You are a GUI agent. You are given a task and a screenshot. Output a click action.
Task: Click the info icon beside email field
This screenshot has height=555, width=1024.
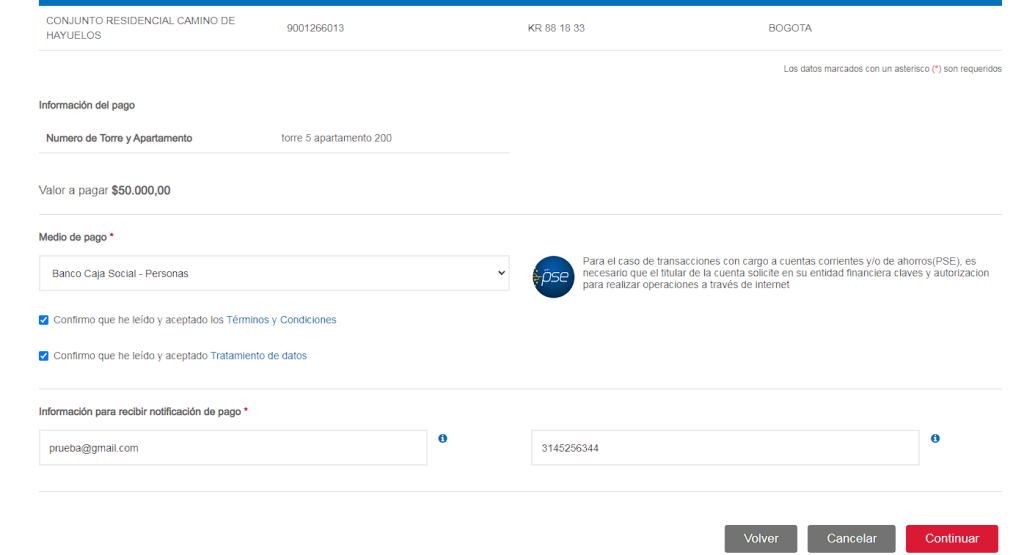pos(442,438)
